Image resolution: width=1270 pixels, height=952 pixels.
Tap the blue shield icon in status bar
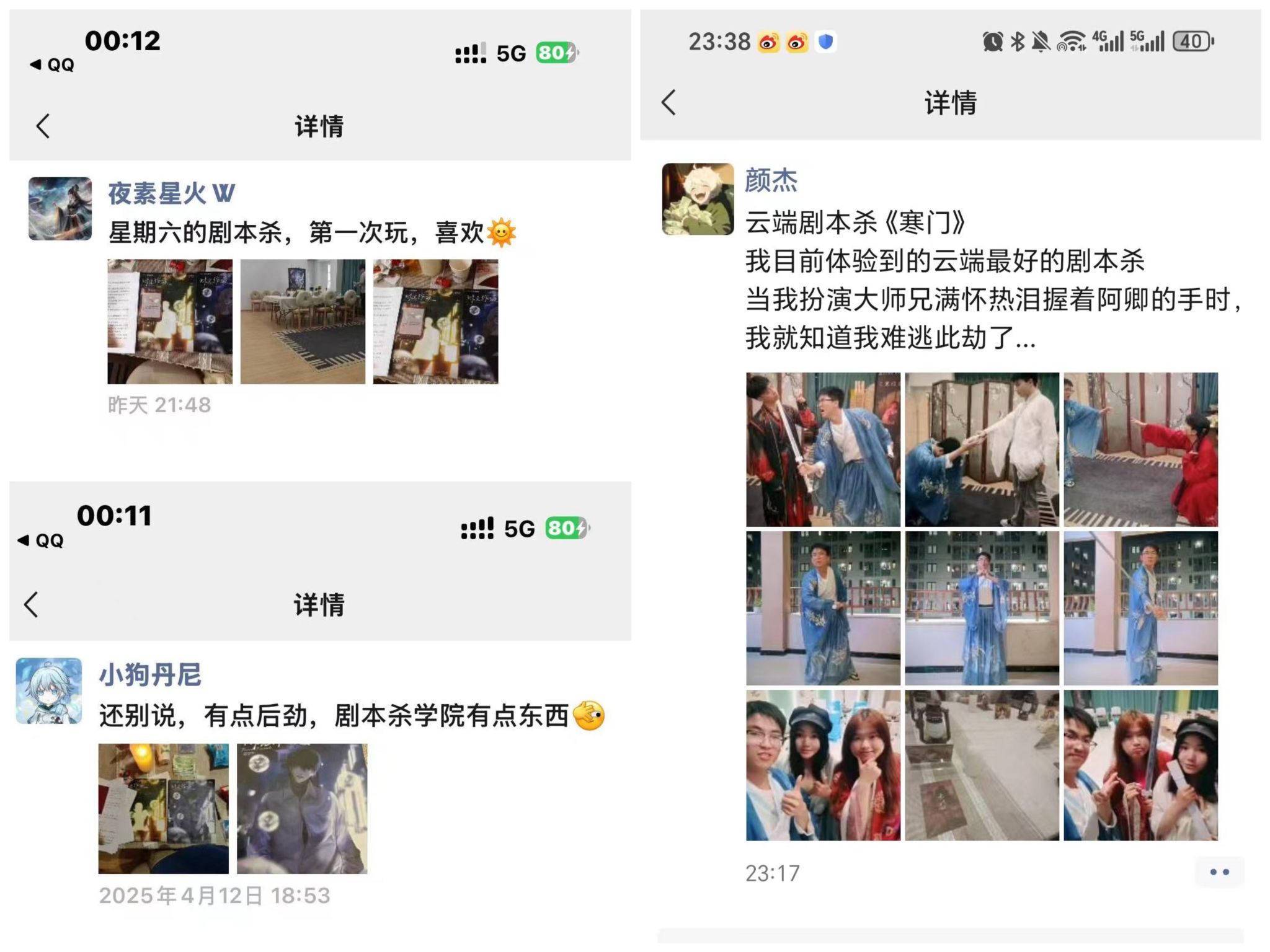[x=825, y=42]
